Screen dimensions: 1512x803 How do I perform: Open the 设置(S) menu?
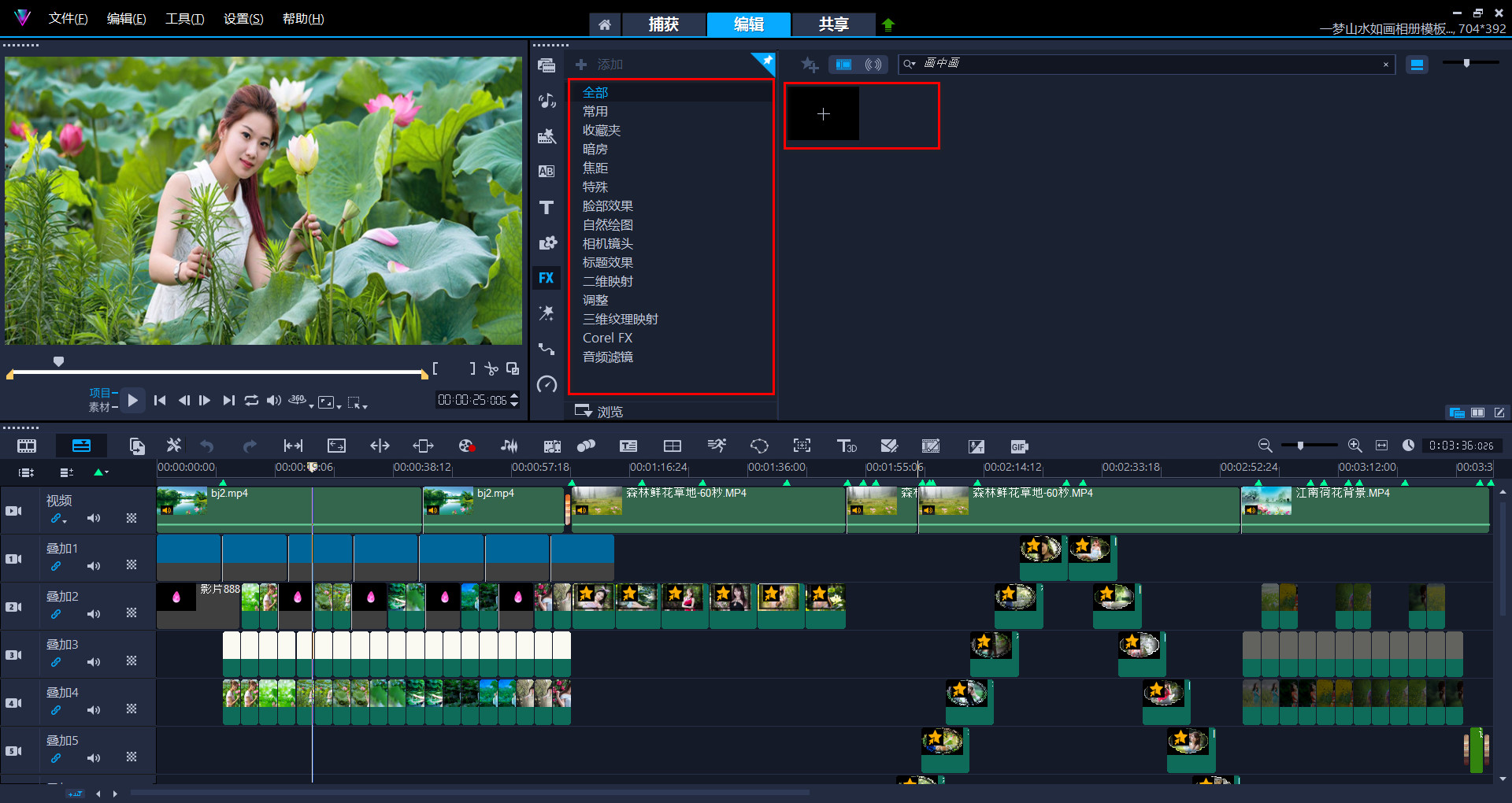pos(243,19)
